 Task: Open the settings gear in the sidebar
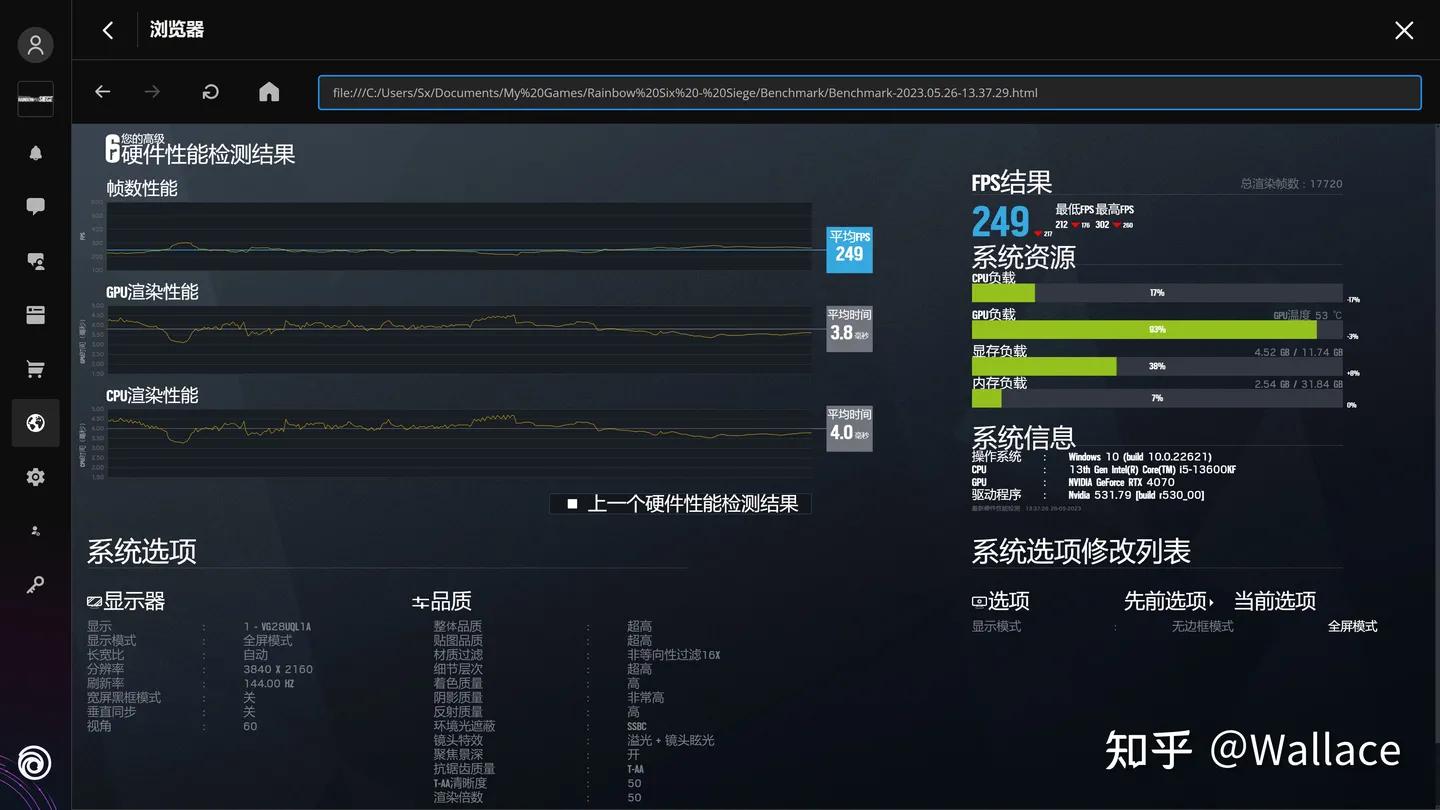35,477
